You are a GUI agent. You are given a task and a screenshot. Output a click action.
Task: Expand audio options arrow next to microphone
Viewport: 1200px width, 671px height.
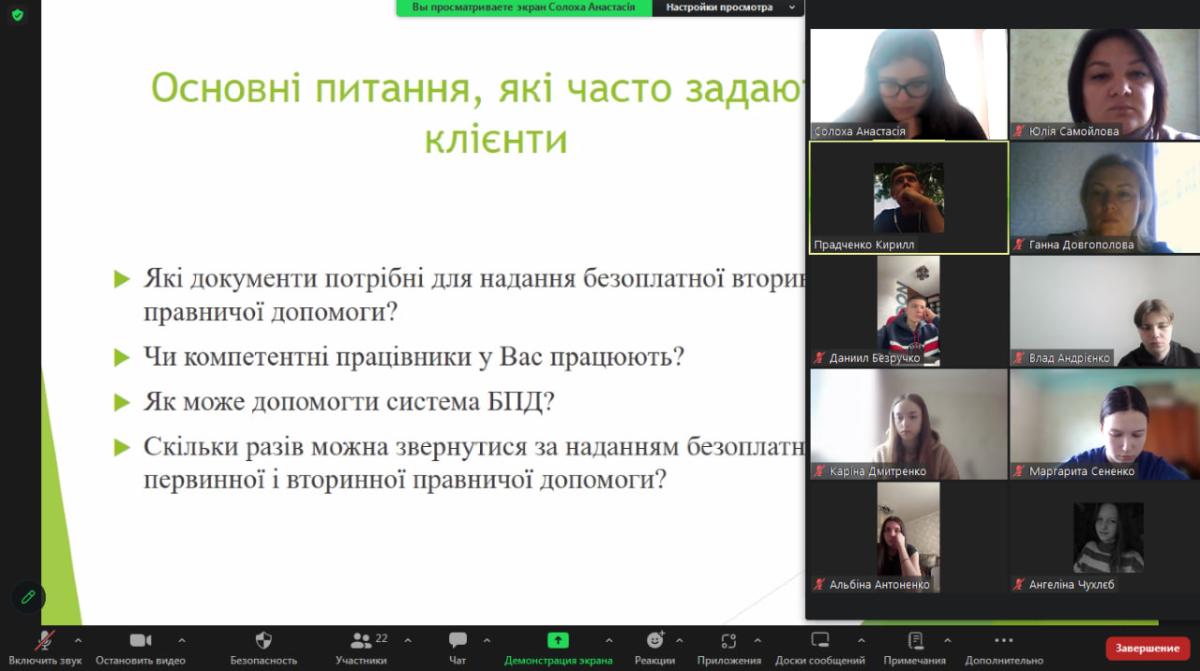tap(78, 640)
